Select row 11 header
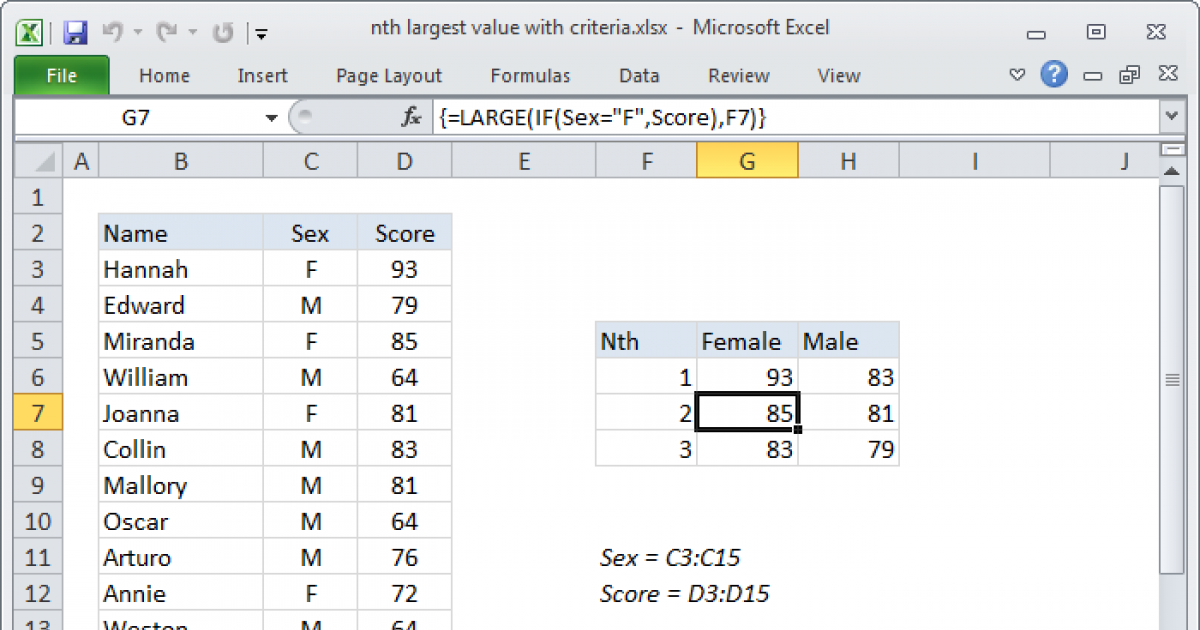This screenshot has width=1200, height=630. 39,558
